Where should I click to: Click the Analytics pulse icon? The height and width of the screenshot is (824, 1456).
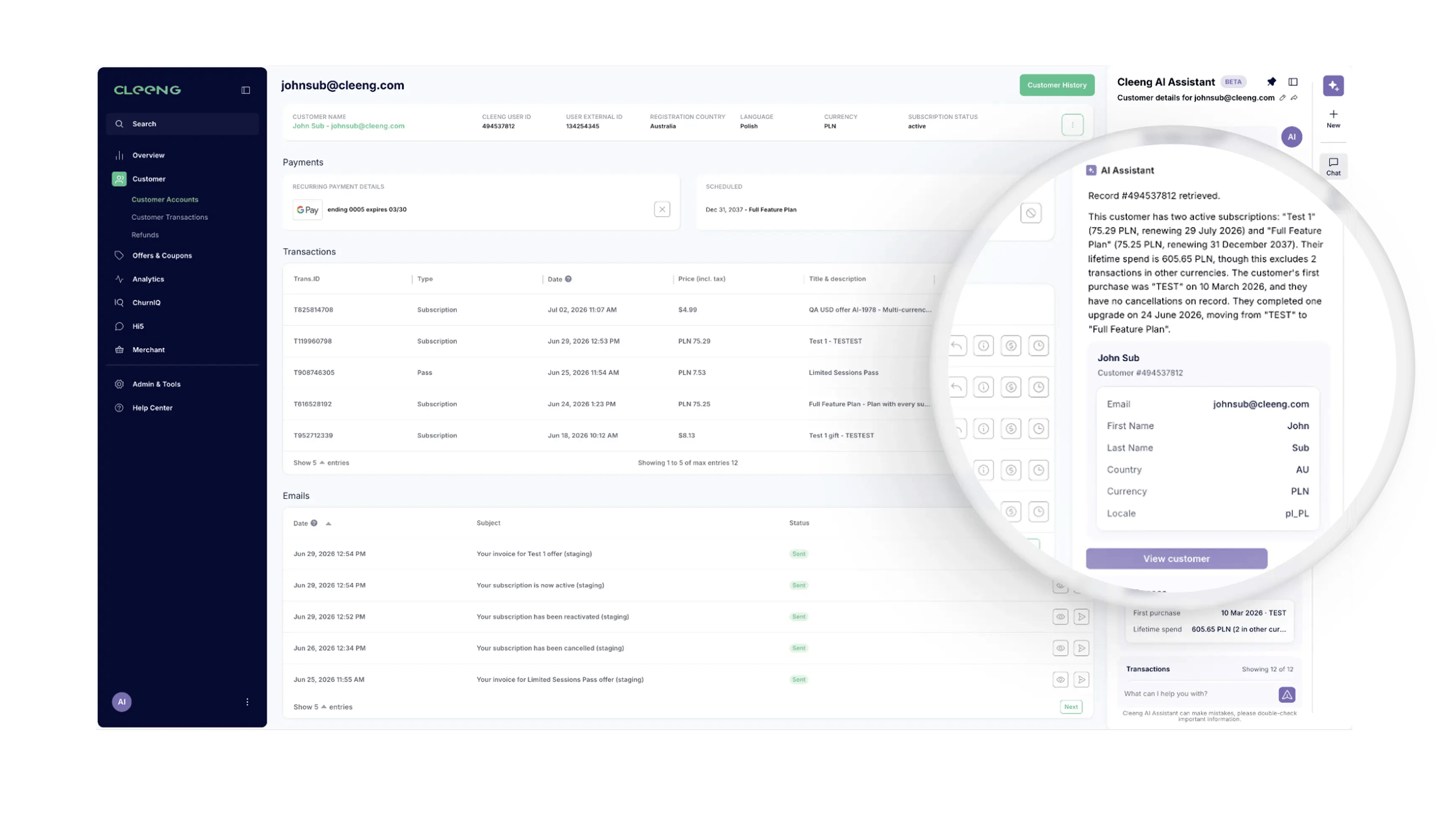point(119,279)
